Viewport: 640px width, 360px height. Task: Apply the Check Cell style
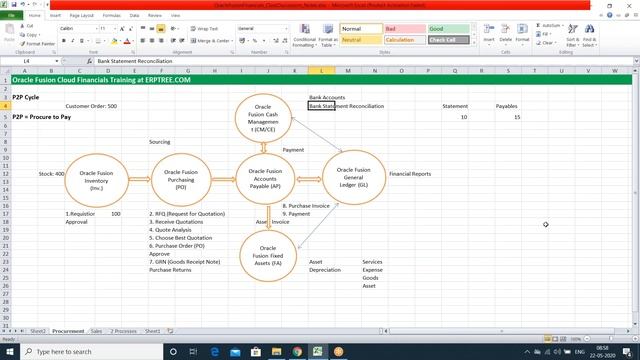pos(449,40)
